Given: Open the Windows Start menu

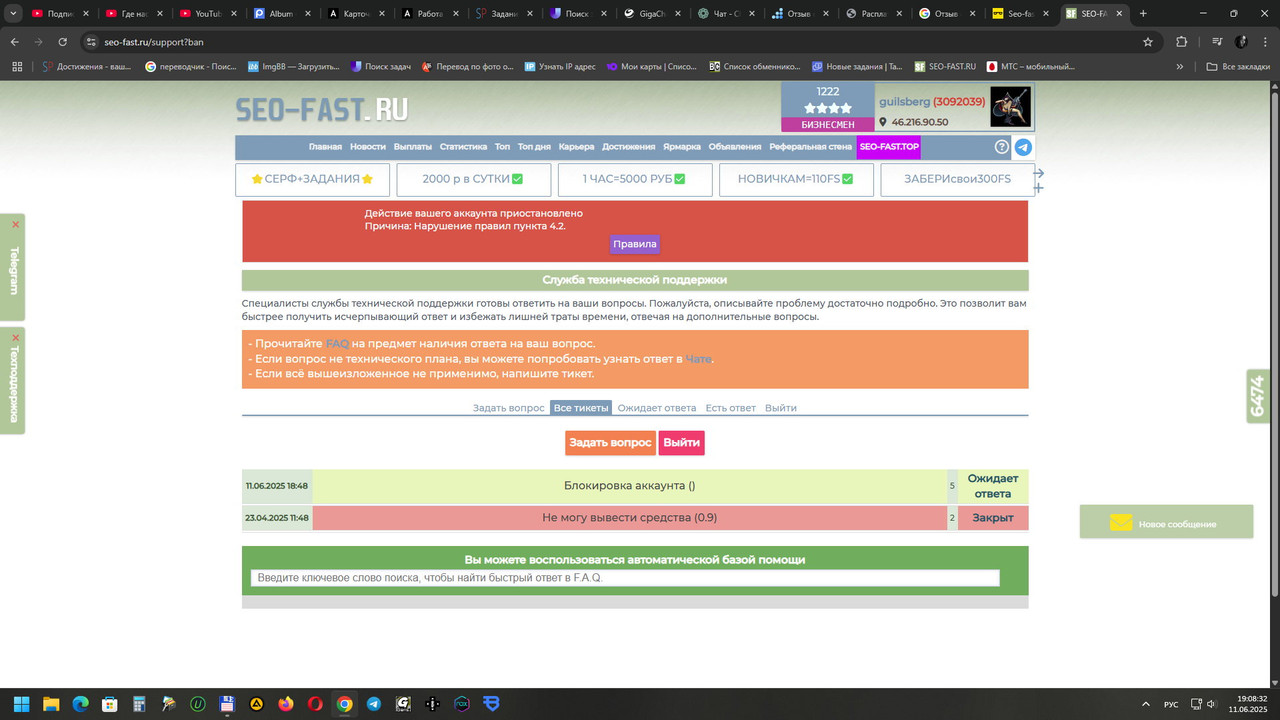Looking at the screenshot, I should coord(21,704).
